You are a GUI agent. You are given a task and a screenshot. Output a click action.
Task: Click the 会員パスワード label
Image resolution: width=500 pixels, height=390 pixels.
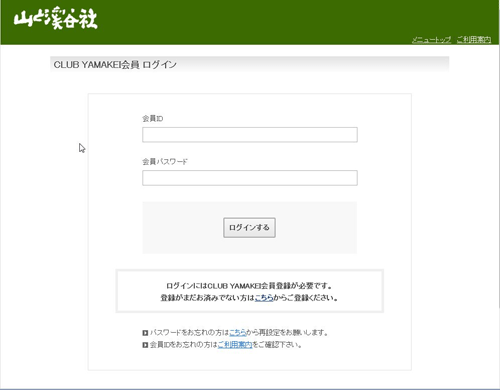click(x=165, y=162)
